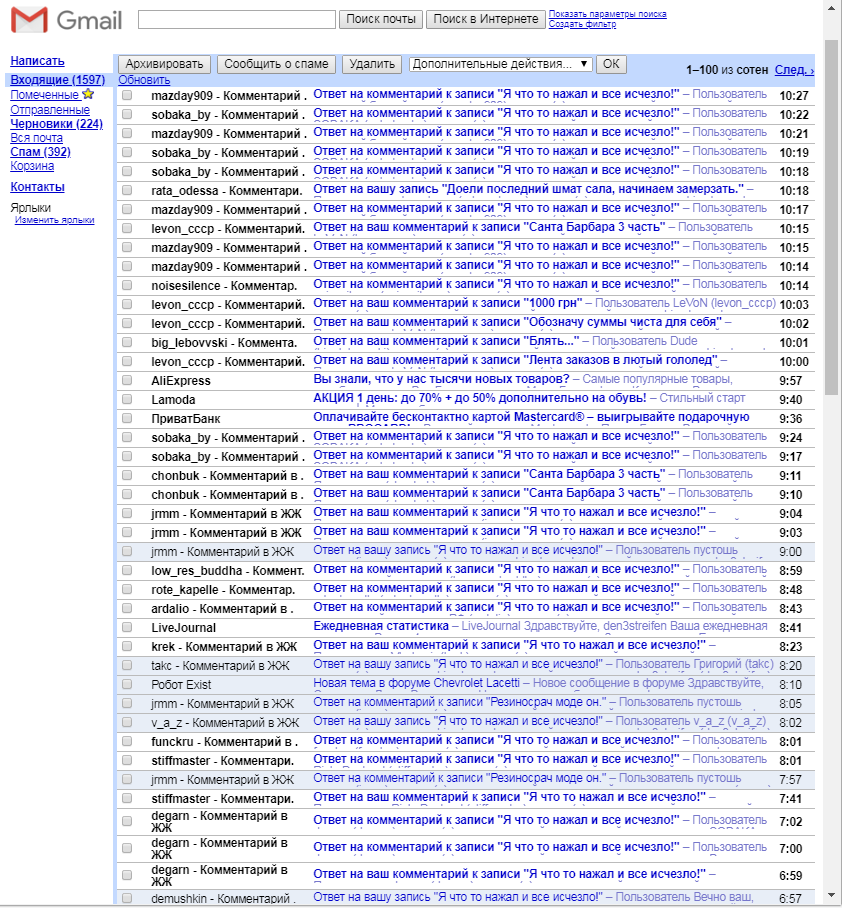The width and height of the screenshot is (842, 908).
Task: Open the Входящие (1597) folder
Action: (57, 80)
